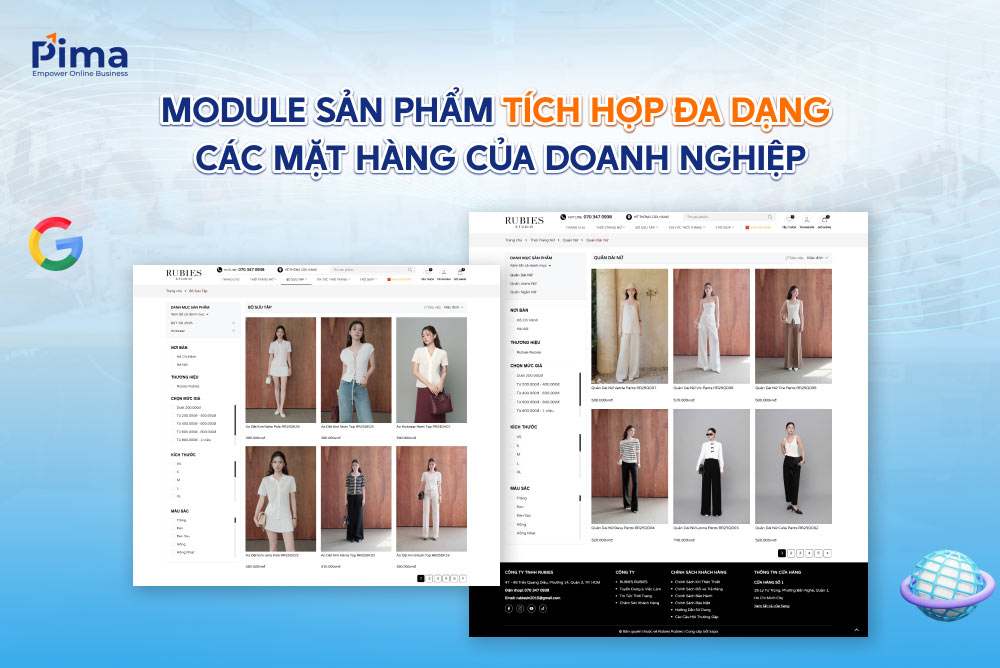Open the shopping cart icon in the header

coord(825,220)
